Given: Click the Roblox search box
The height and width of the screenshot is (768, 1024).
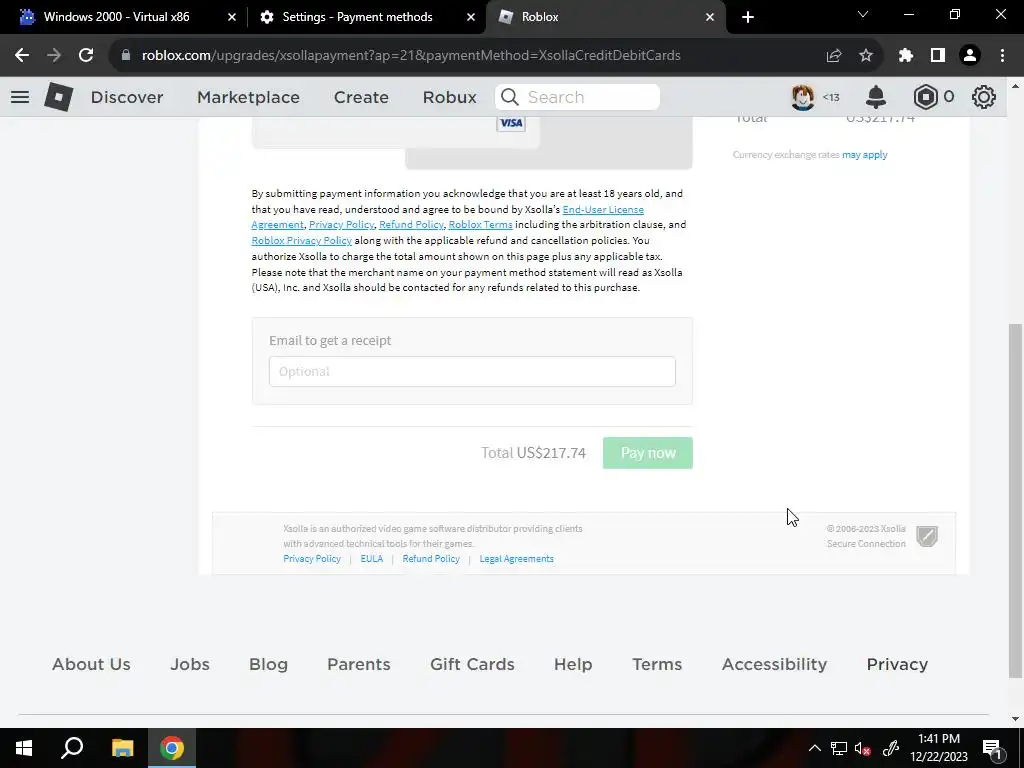Looking at the screenshot, I should (x=577, y=97).
